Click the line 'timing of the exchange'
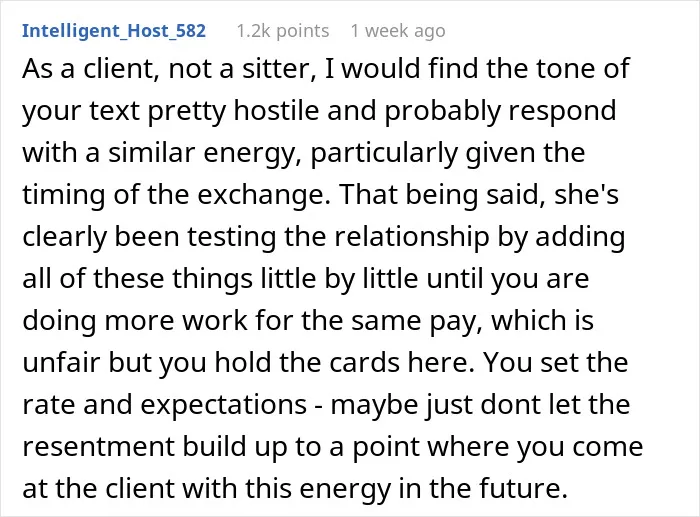The image size is (700, 517). (177, 195)
